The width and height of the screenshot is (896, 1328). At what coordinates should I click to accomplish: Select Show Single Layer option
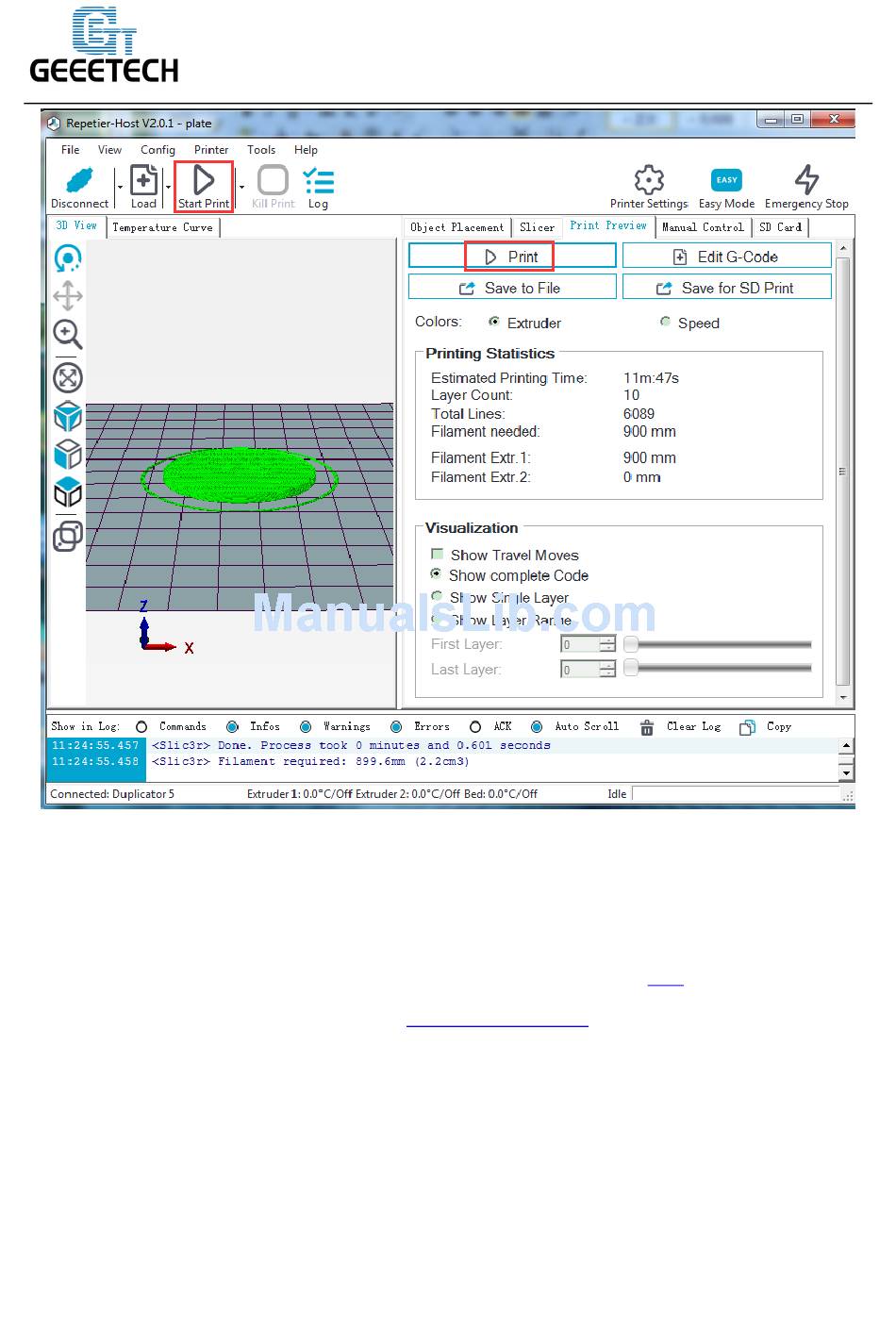point(436,596)
